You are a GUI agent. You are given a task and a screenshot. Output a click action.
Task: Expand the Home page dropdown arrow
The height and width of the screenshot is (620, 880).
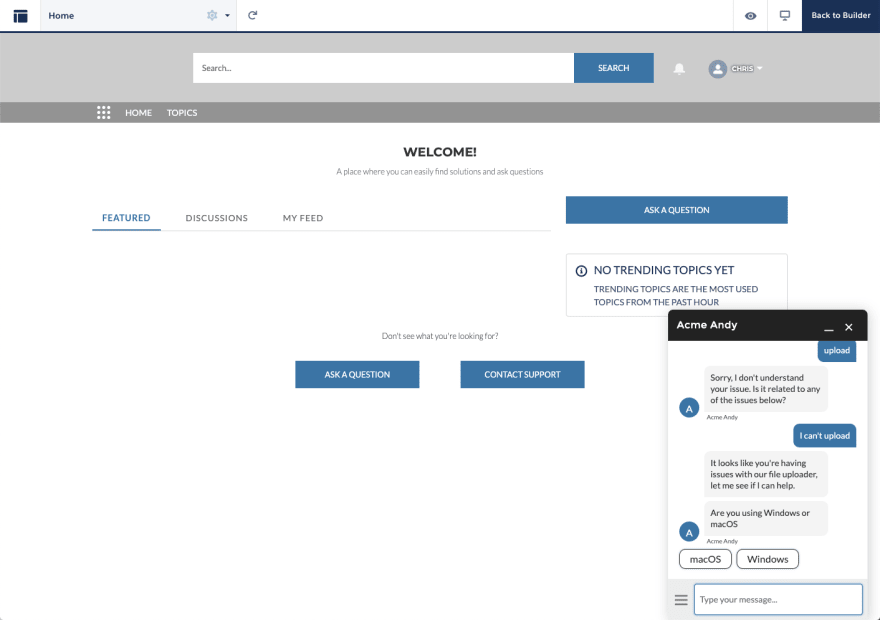coord(227,16)
